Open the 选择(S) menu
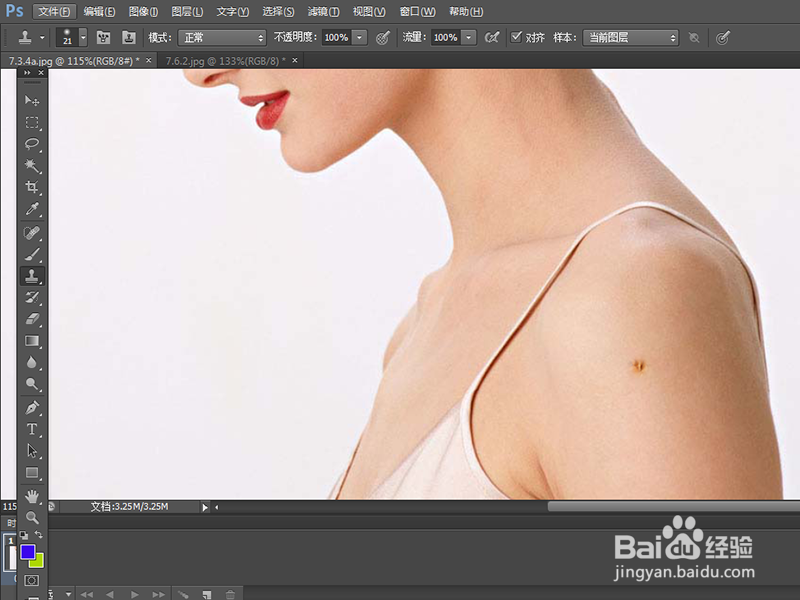 [x=278, y=12]
